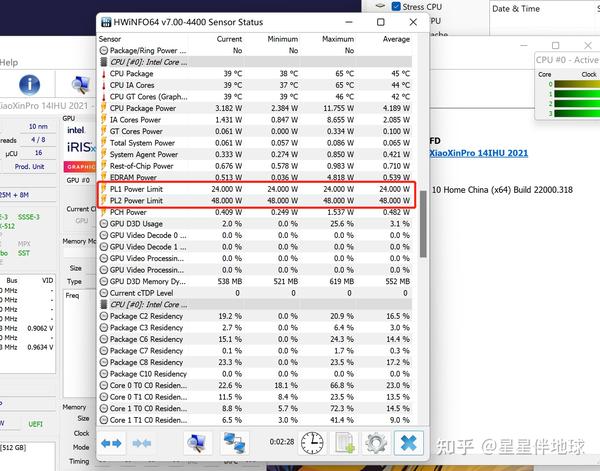Viewport: 600px width, 471px height.
Task: Select the GT Cores Power row
Action: tap(255, 131)
